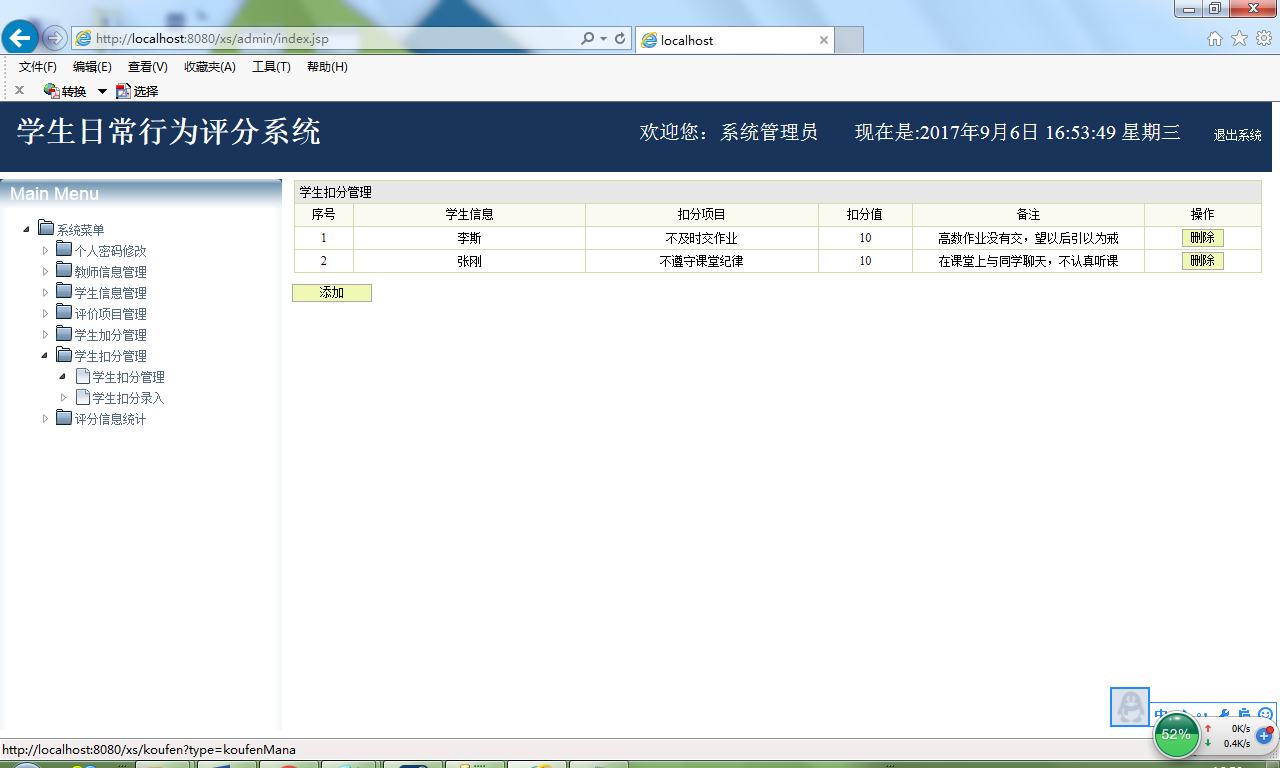The height and width of the screenshot is (768, 1280).
Task: Click the browser forward arrow
Action: point(55,39)
